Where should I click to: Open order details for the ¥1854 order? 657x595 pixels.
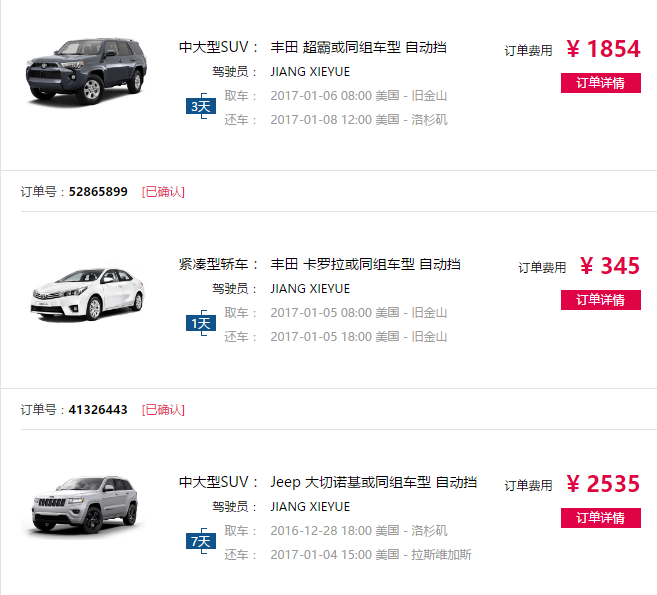(x=600, y=83)
